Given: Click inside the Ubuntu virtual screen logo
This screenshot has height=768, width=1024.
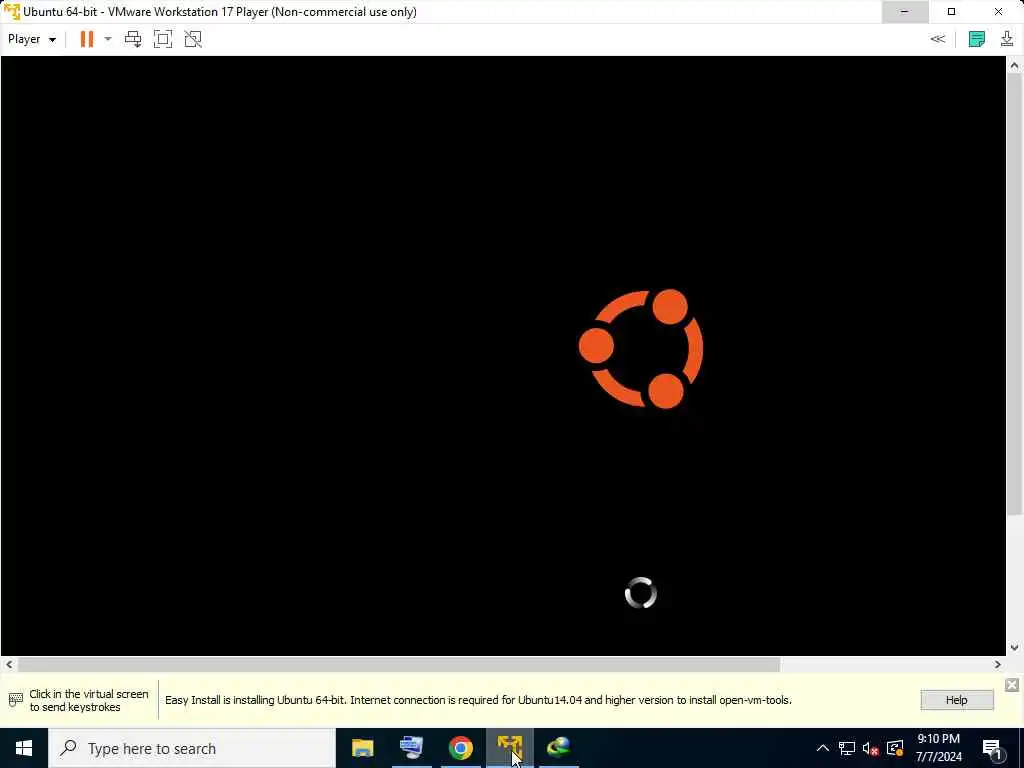Looking at the screenshot, I should click(x=641, y=349).
